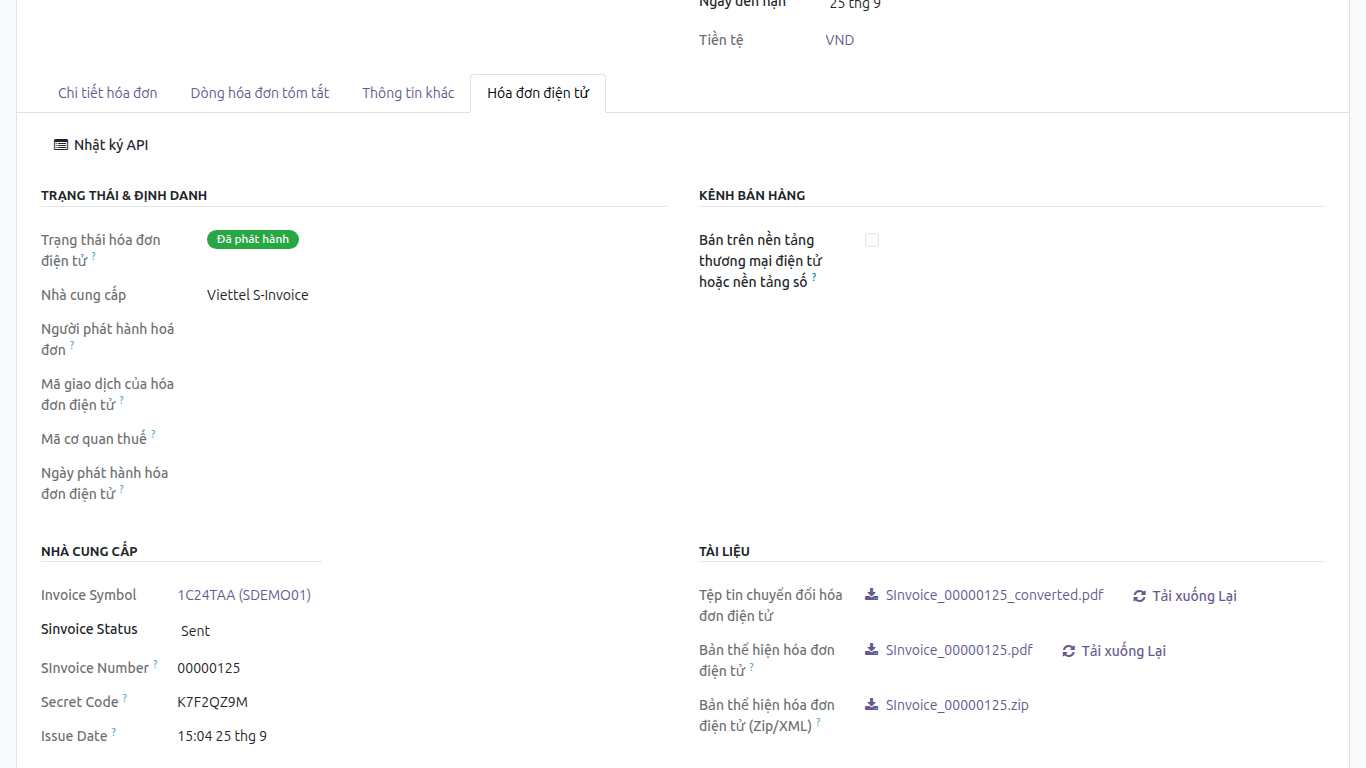
Task: Click refresh icon on the converted.pdf row
Action: point(1139,596)
